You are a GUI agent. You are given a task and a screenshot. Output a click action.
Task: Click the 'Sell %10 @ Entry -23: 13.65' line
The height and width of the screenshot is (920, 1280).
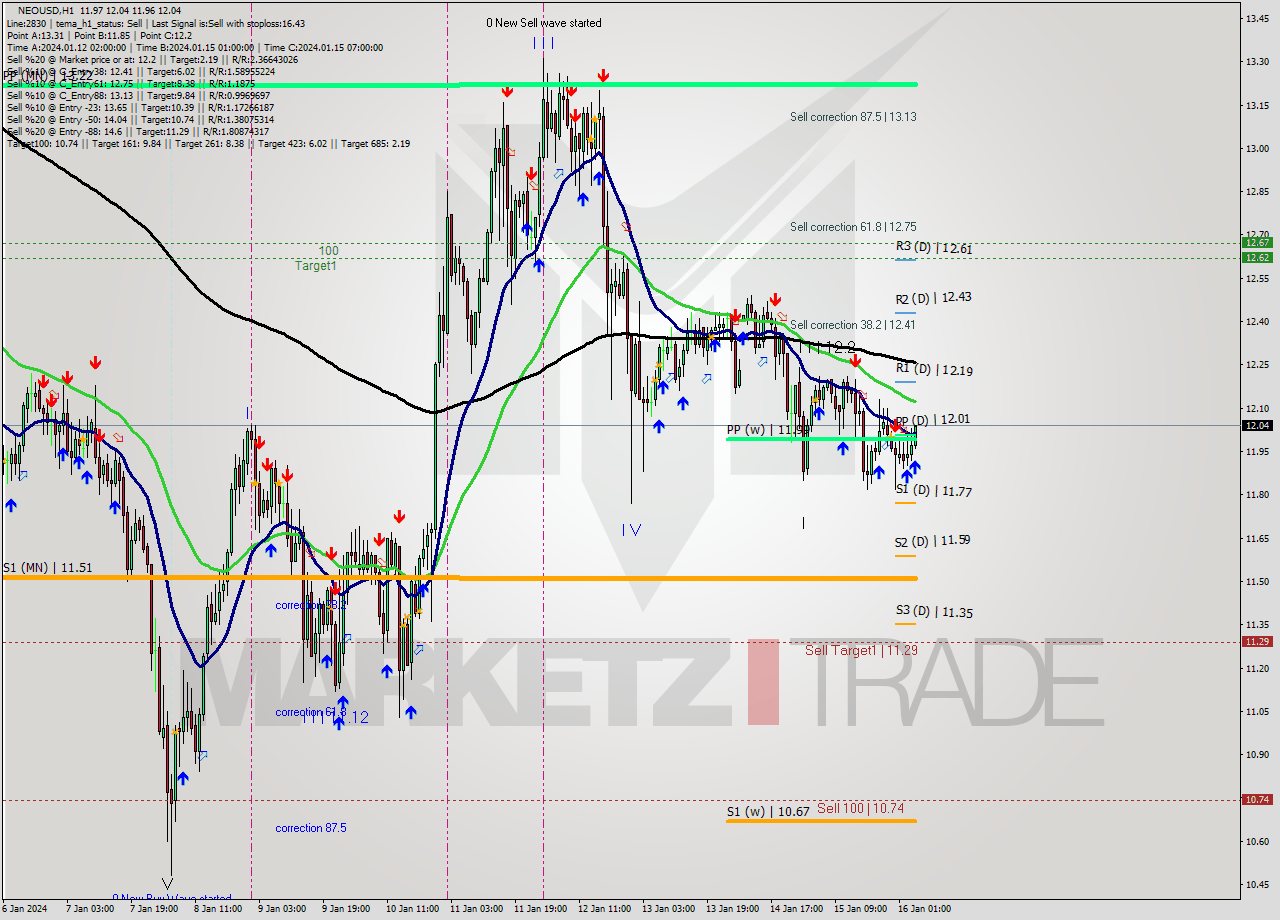(x=140, y=107)
